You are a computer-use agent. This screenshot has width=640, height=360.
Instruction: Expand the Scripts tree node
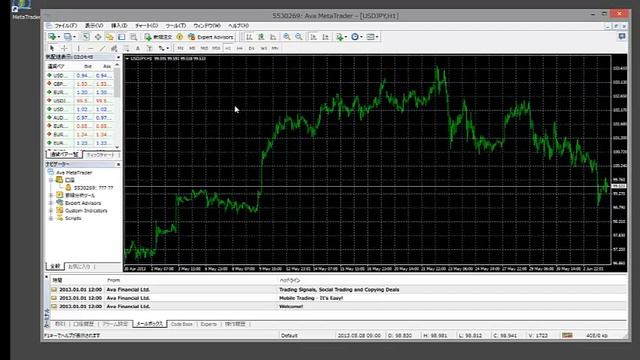51,218
